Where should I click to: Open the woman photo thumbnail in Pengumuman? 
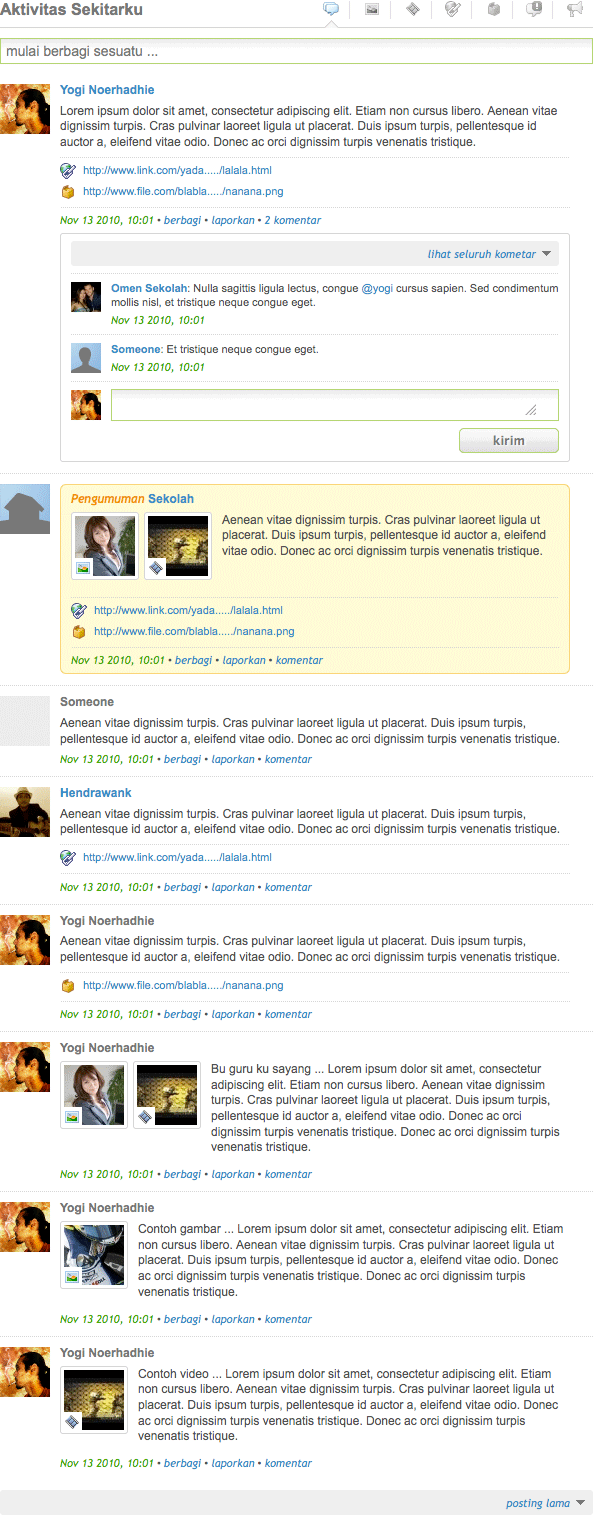point(104,546)
